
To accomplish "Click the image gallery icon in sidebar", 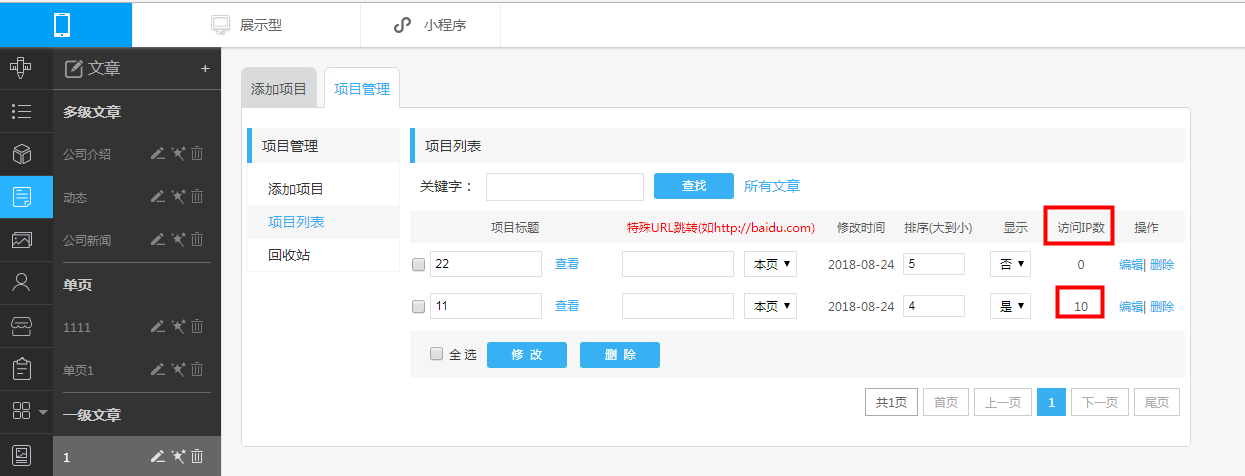I will 21,240.
